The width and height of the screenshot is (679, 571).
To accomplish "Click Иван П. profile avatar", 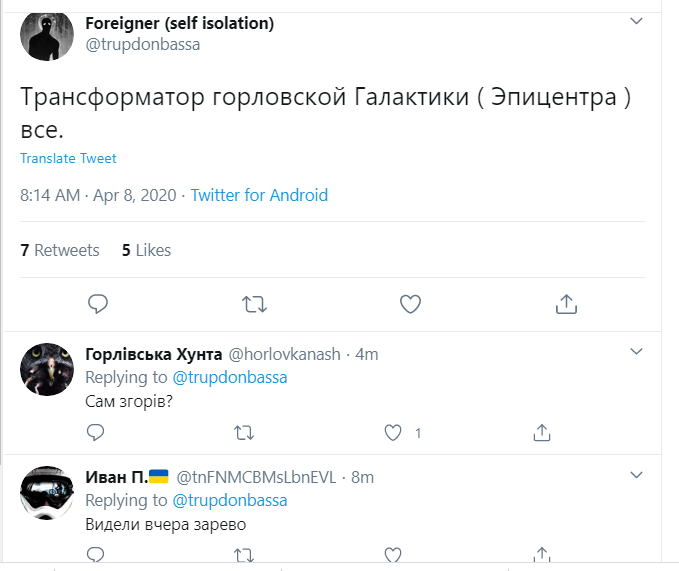I will point(46,493).
